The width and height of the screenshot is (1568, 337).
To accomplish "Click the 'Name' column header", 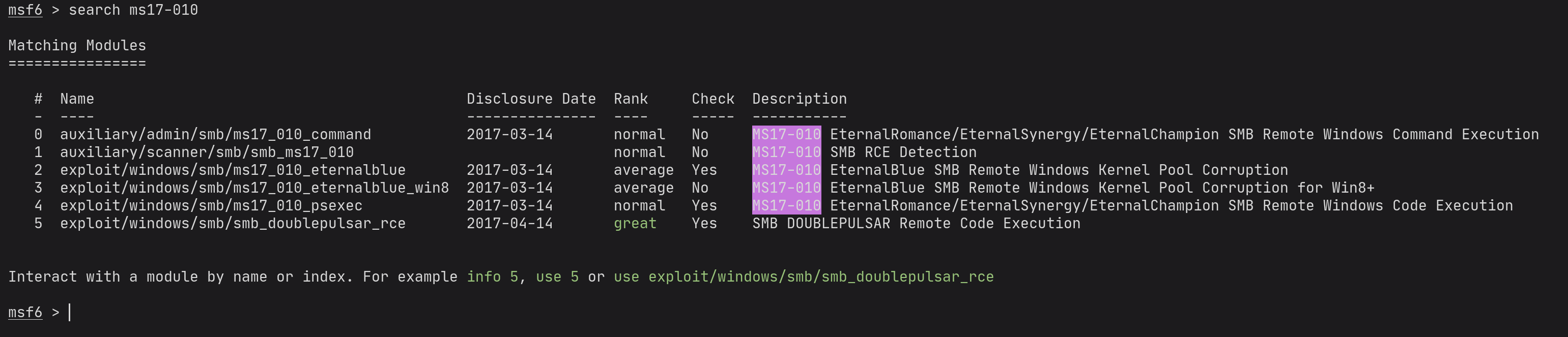I will coord(77,99).
